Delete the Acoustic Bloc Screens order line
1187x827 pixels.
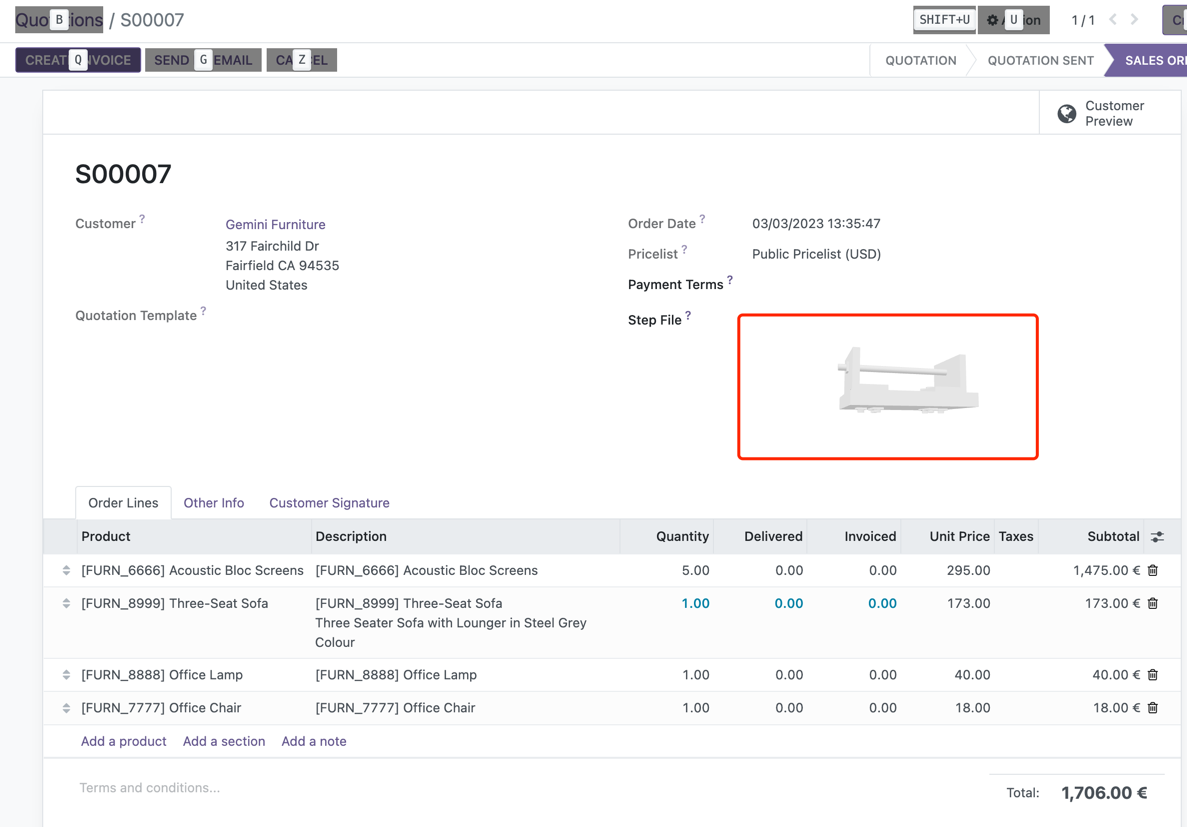click(x=1153, y=570)
